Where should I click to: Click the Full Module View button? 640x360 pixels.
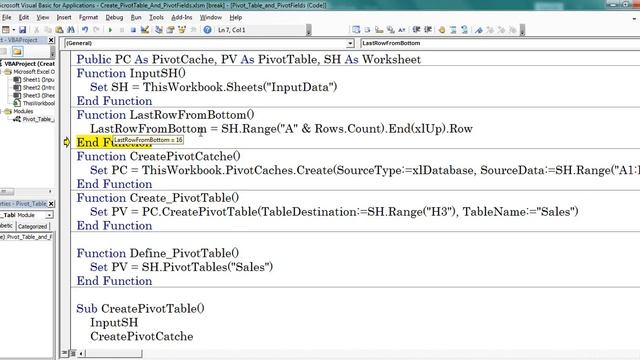[x=73, y=353]
